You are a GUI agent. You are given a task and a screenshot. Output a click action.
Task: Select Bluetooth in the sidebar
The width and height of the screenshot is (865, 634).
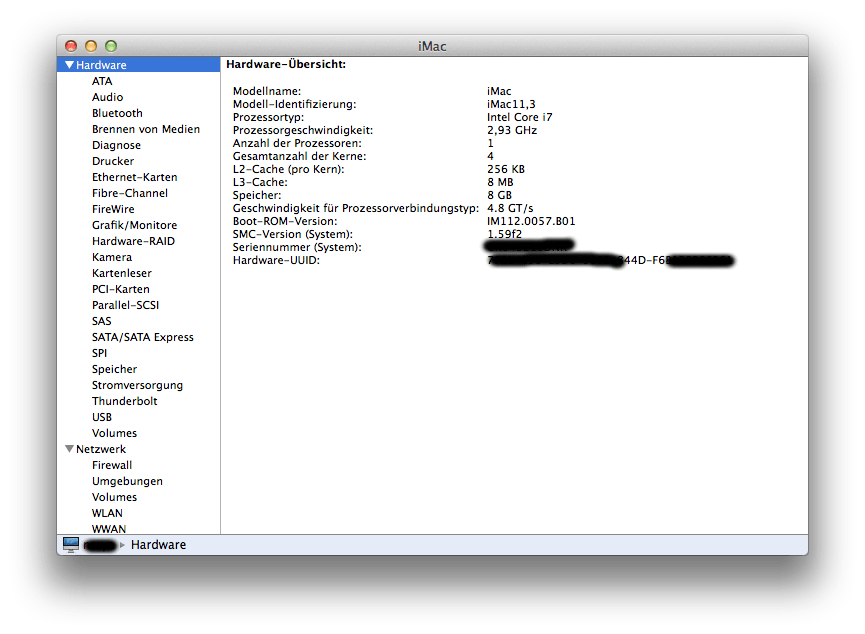coord(117,112)
